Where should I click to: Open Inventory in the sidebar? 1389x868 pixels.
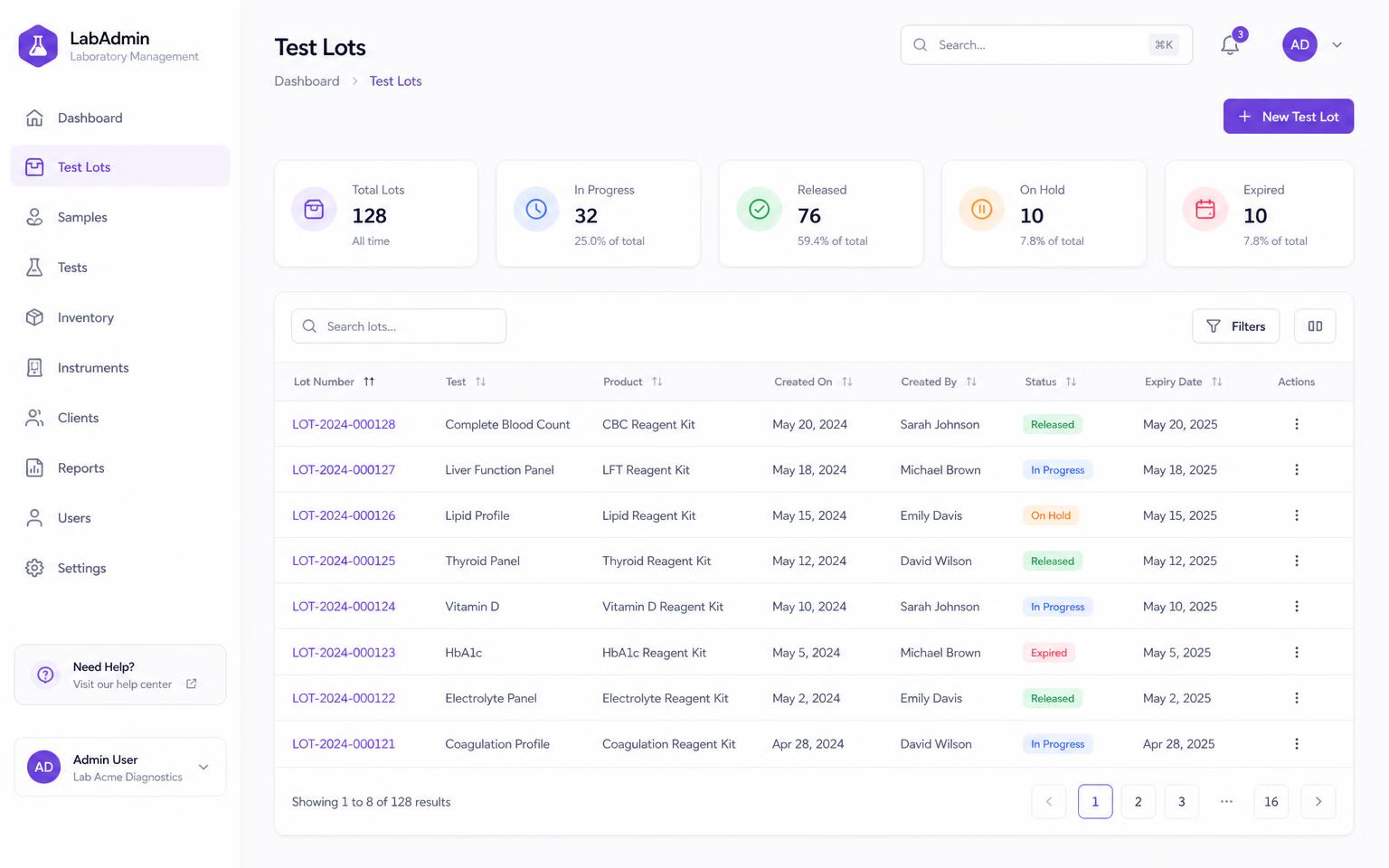coord(120,317)
